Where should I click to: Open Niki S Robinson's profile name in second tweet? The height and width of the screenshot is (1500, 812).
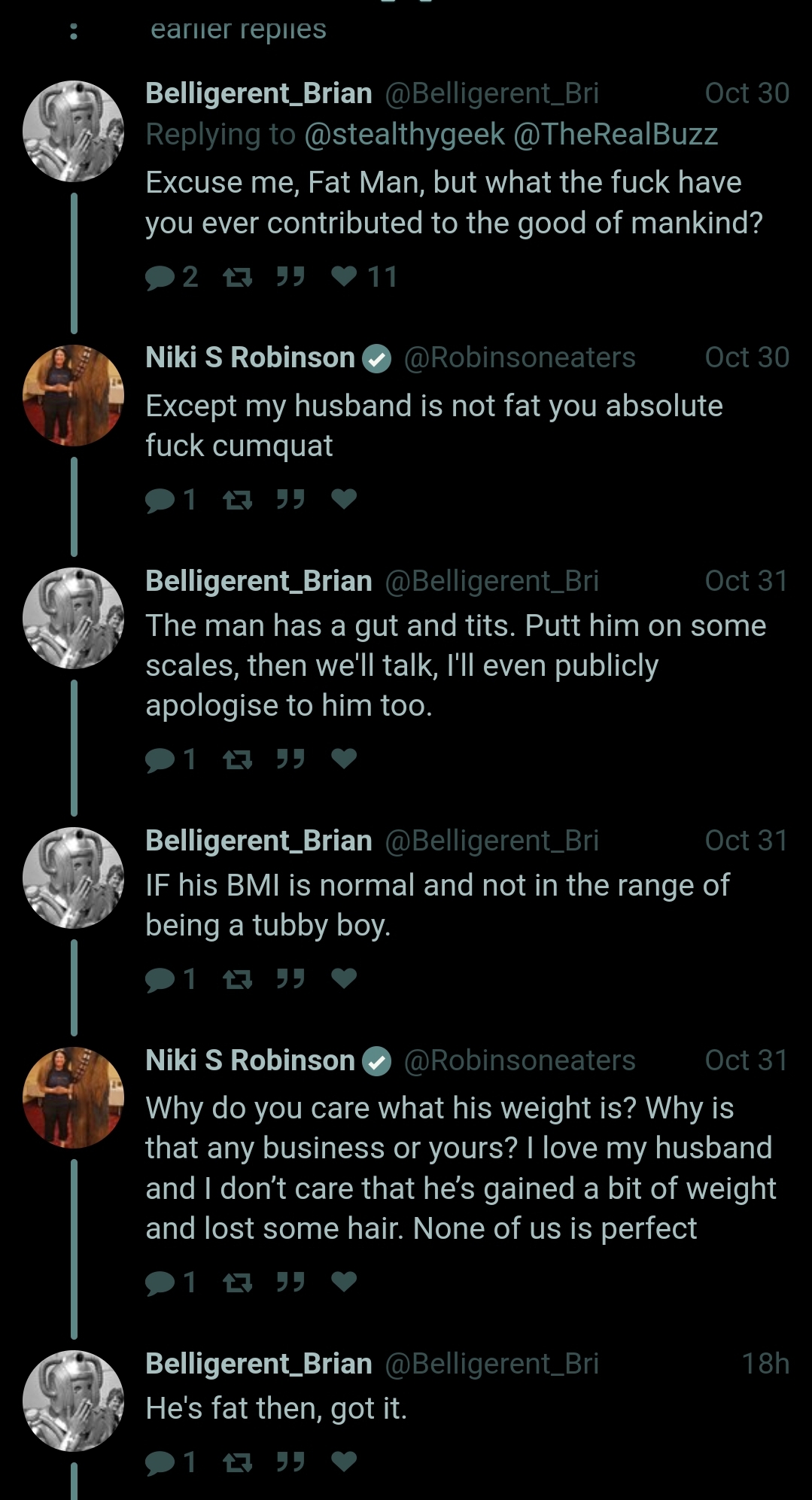pos(250,358)
